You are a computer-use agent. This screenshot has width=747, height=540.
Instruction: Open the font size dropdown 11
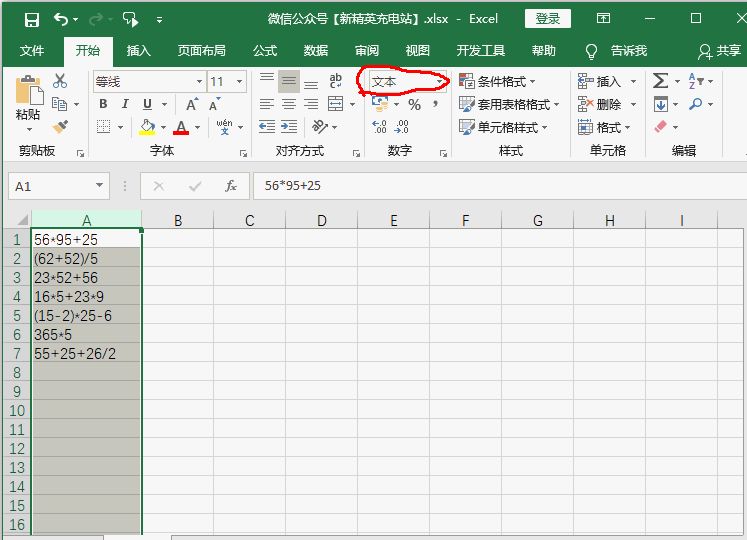pos(240,82)
